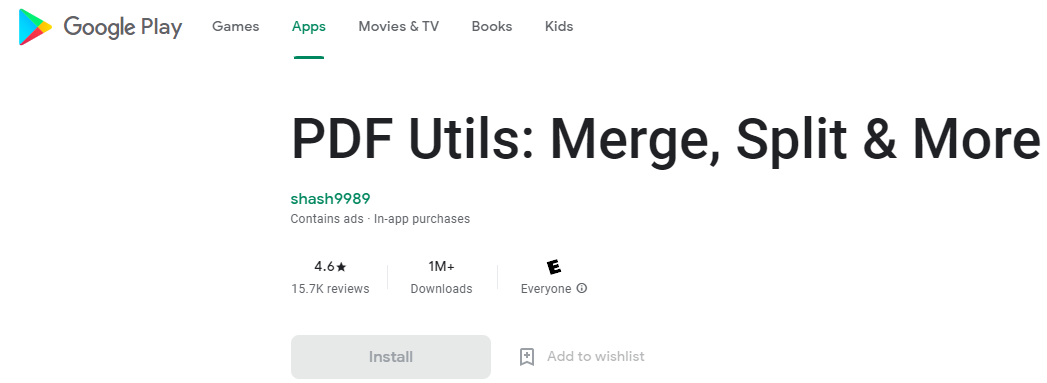Open the Kids tab
The height and width of the screenshot is (383, 1047).
coord(559,27)
